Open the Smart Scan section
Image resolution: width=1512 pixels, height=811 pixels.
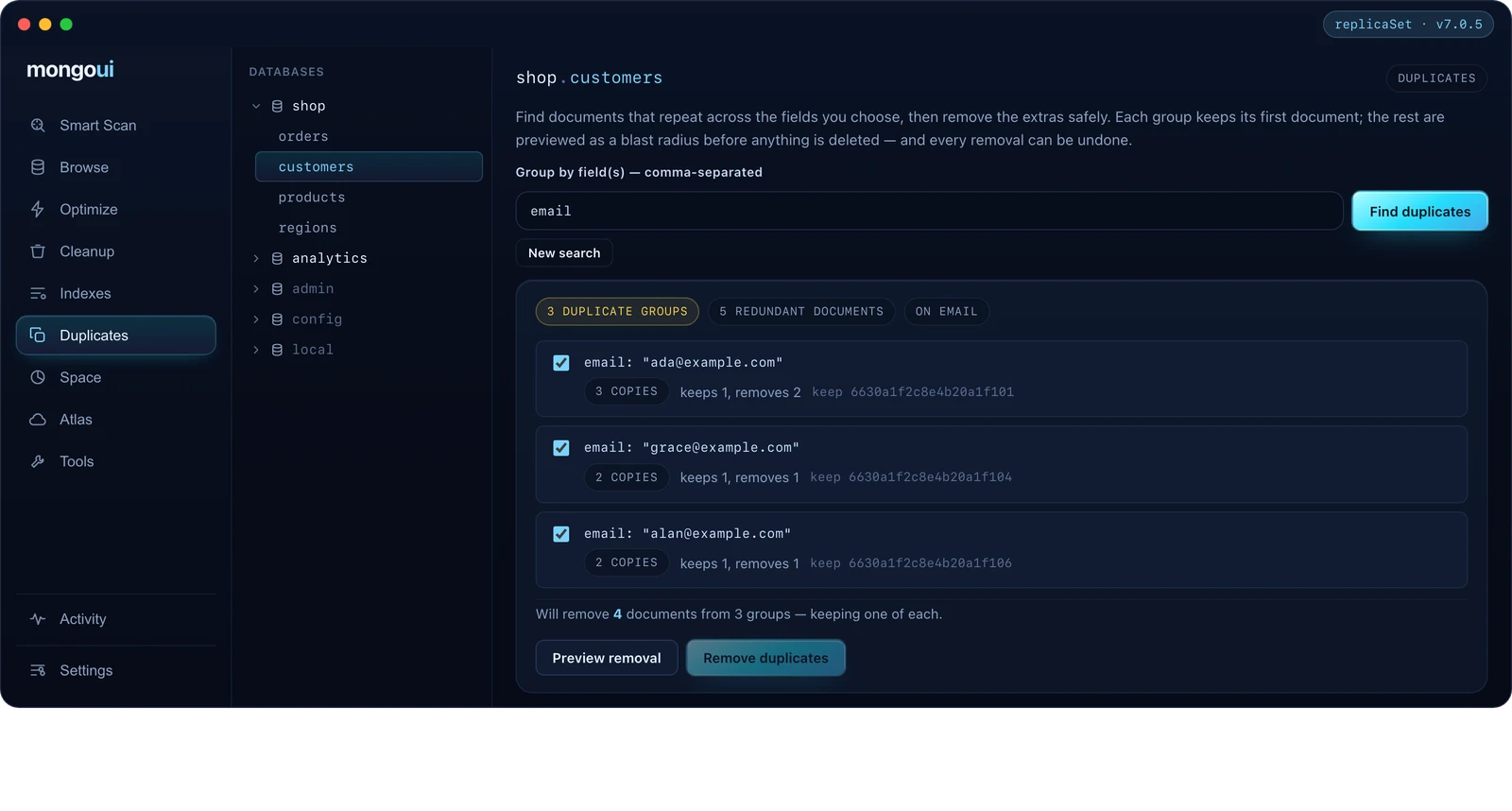[115, 125]
